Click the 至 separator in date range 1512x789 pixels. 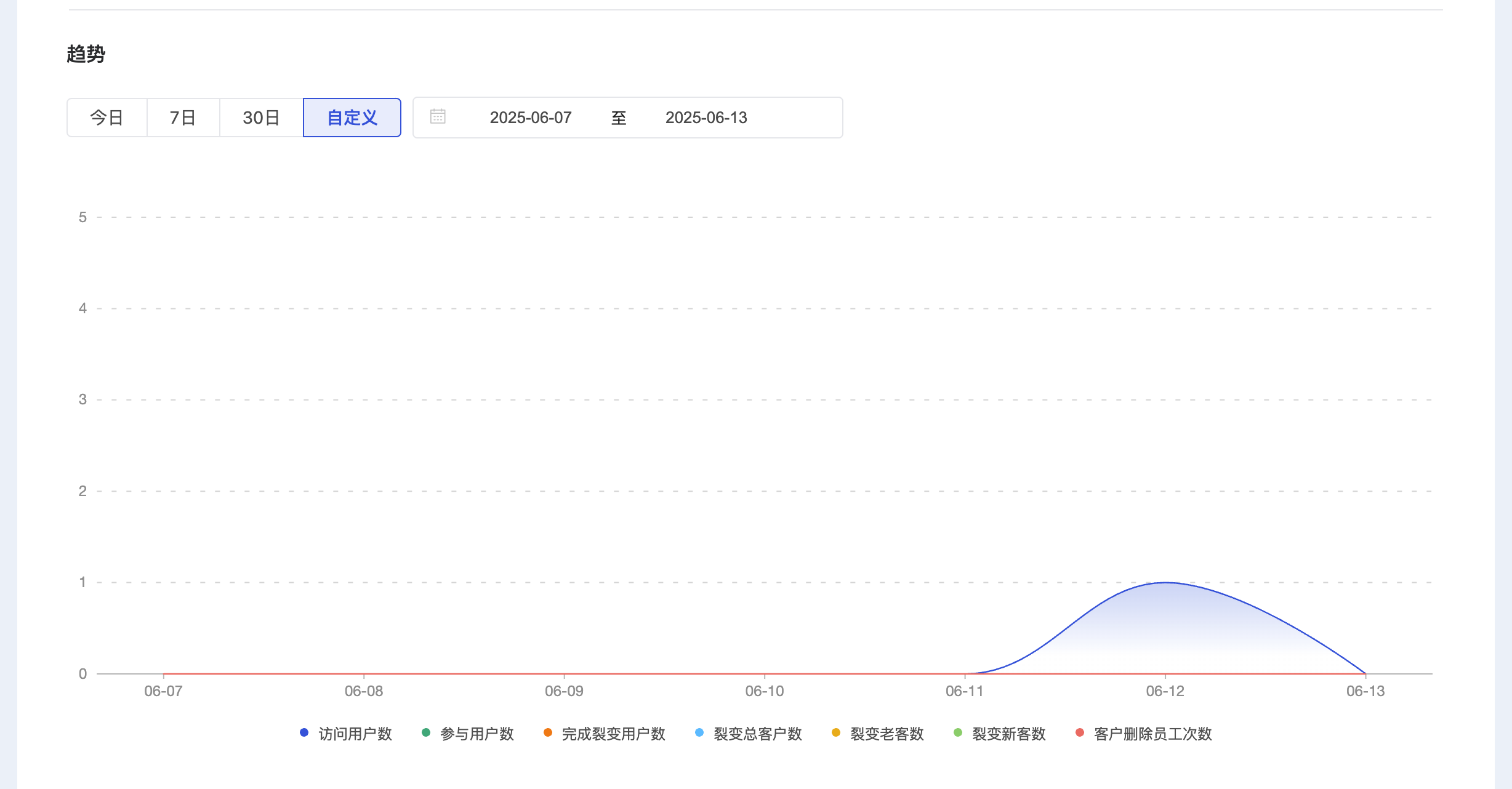click(x=619, y=118)
